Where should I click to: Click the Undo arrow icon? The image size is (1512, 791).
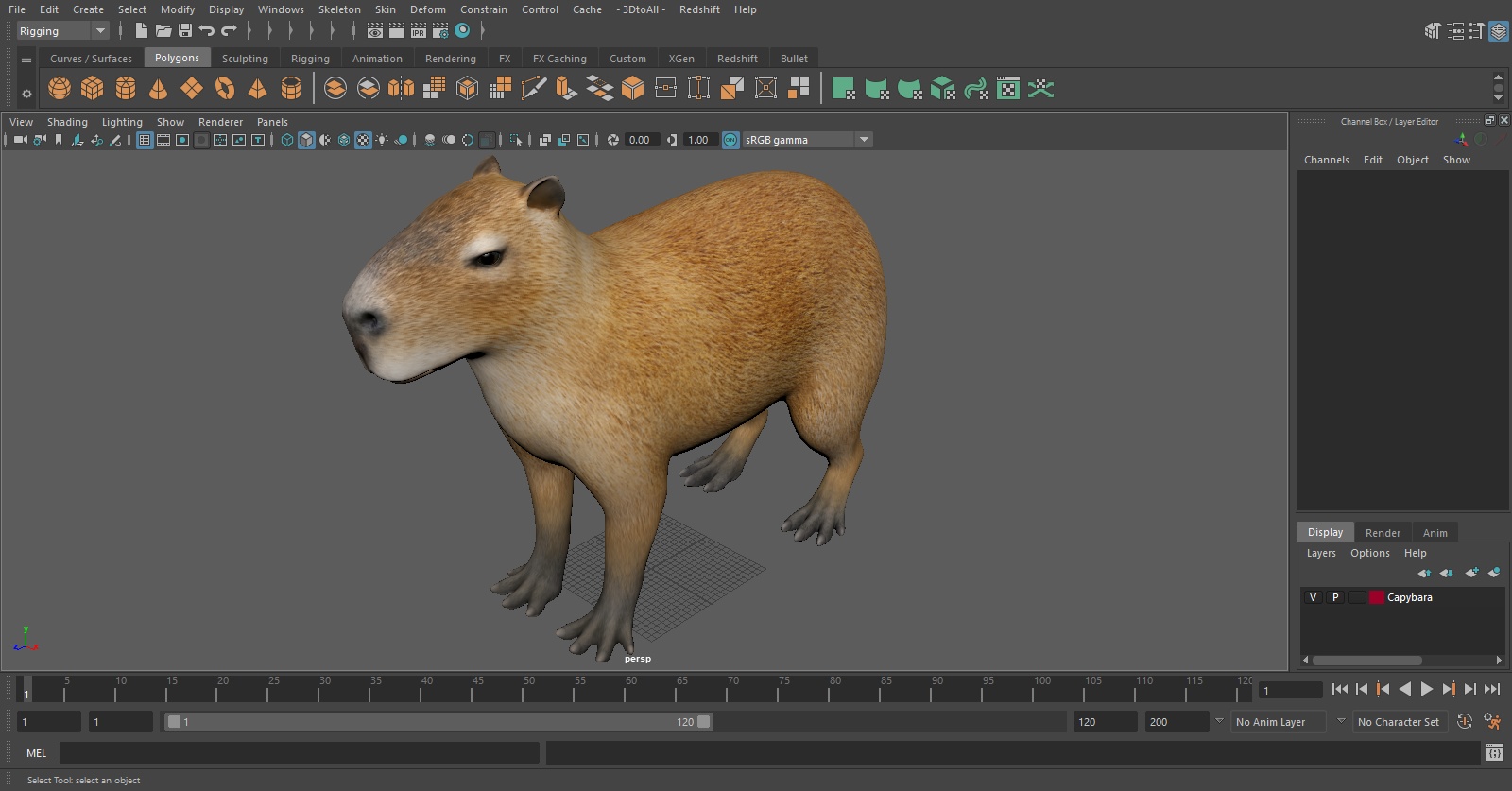[x=207, y=31]
